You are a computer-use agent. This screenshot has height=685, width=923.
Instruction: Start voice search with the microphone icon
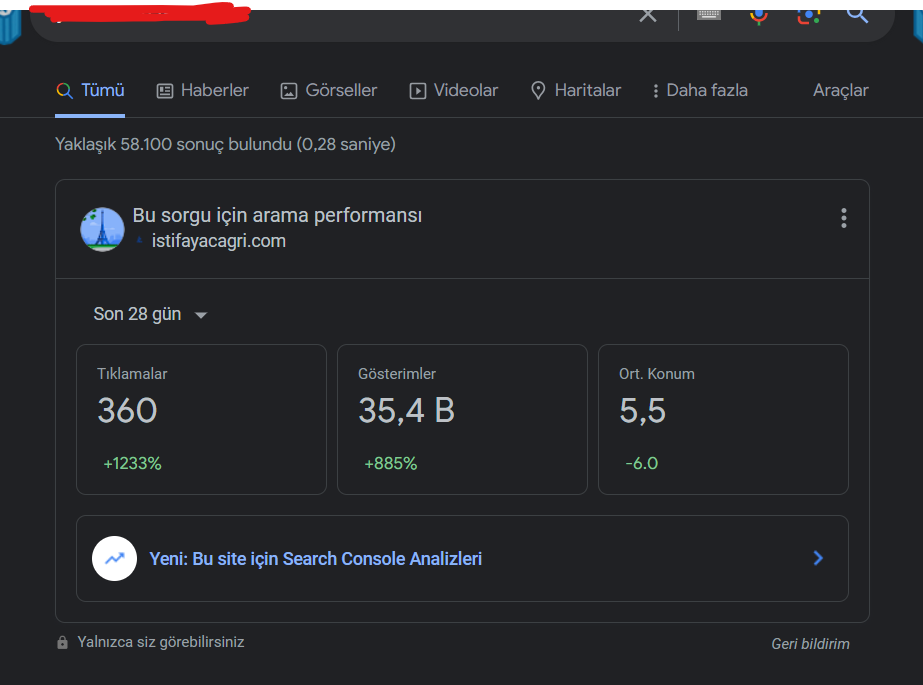[x=759, y=17]
